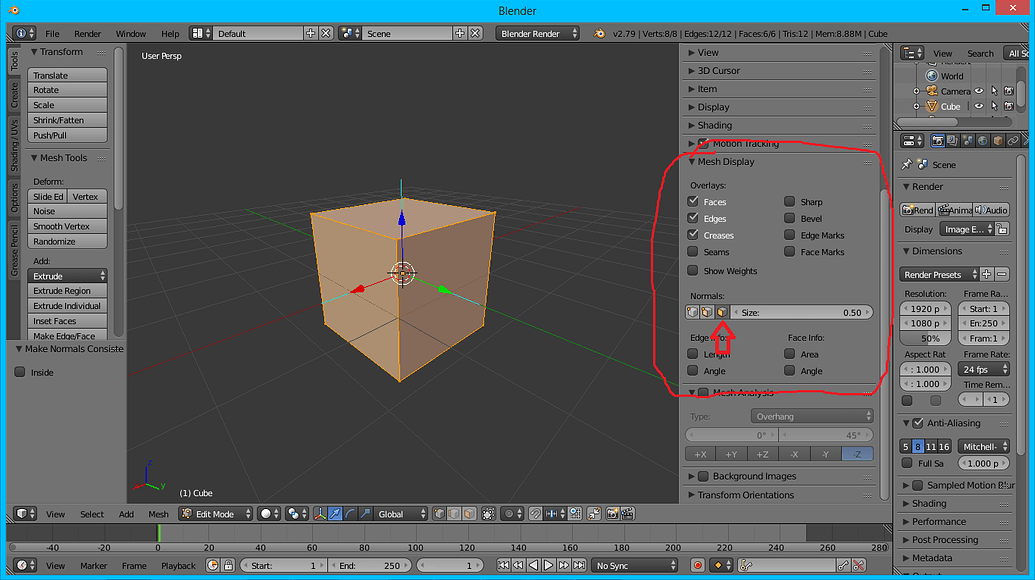Viewport: 1035px width, 580px height.
Task: Open the Render menu
Action: (87, 34)
